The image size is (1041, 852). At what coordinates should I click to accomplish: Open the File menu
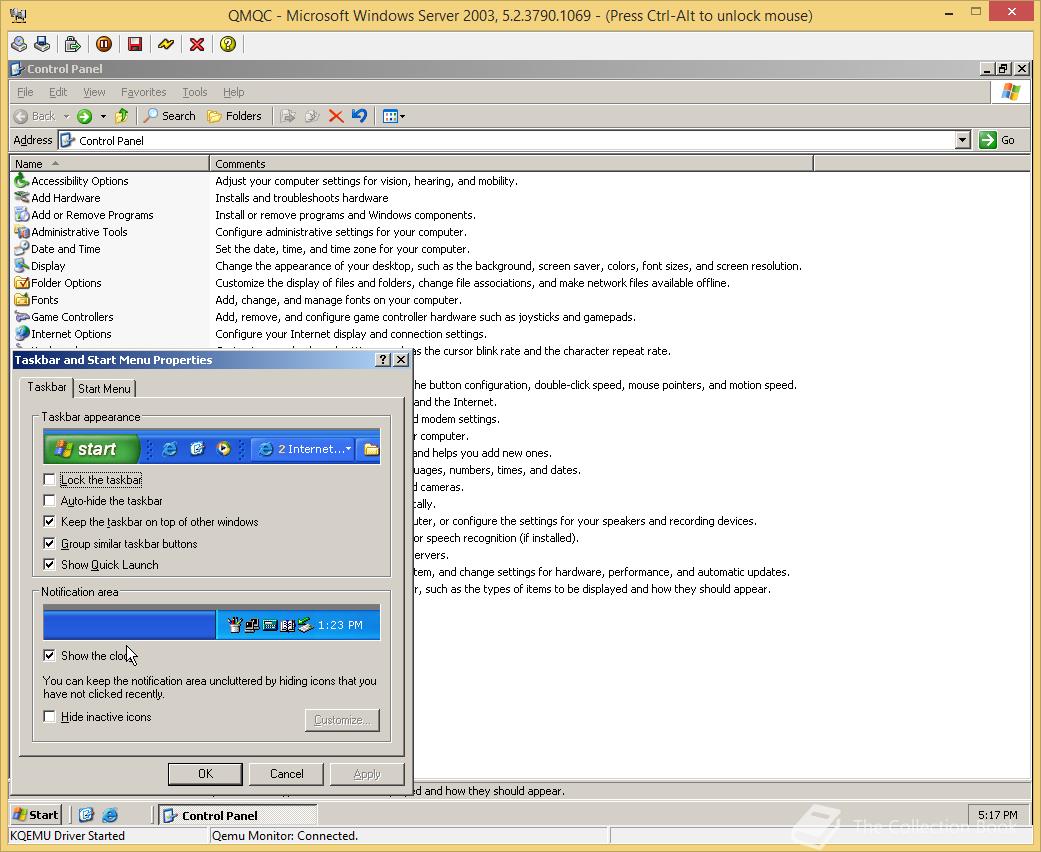25,92
